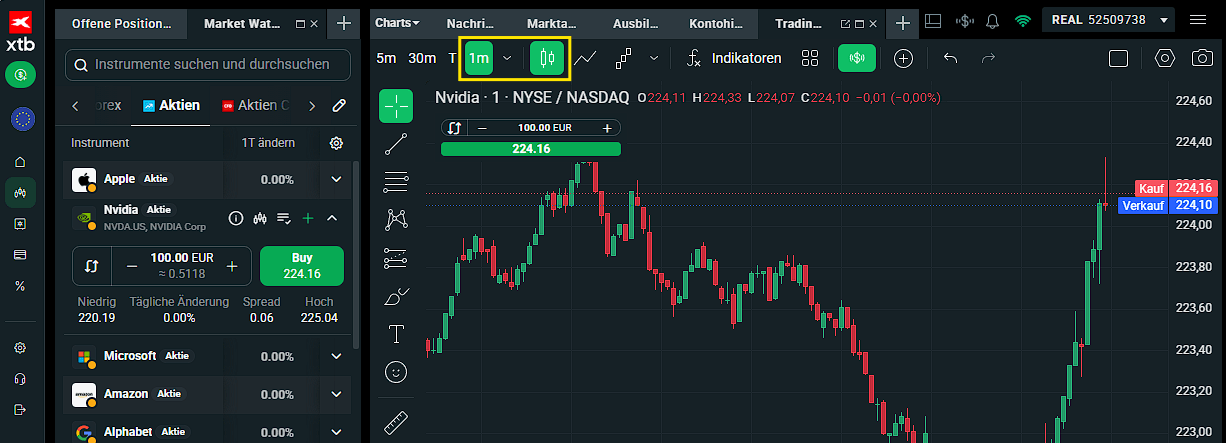Show Nvidia instrument info icon
The image size is (1226, 443).
point(236,217)
